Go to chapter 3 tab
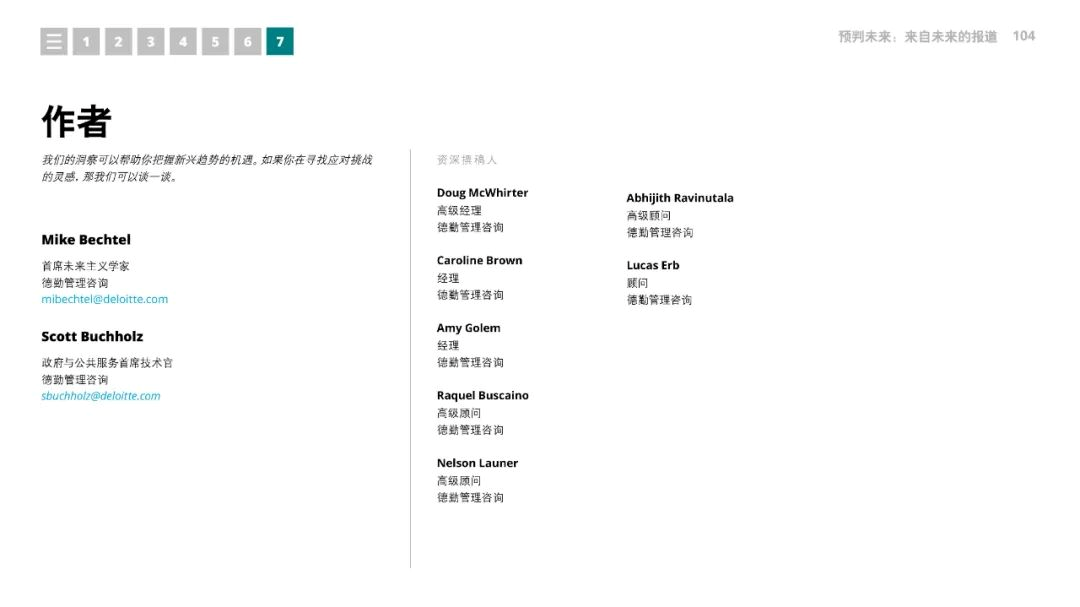The image size is (1080, 607). click(x=151, y=41)
